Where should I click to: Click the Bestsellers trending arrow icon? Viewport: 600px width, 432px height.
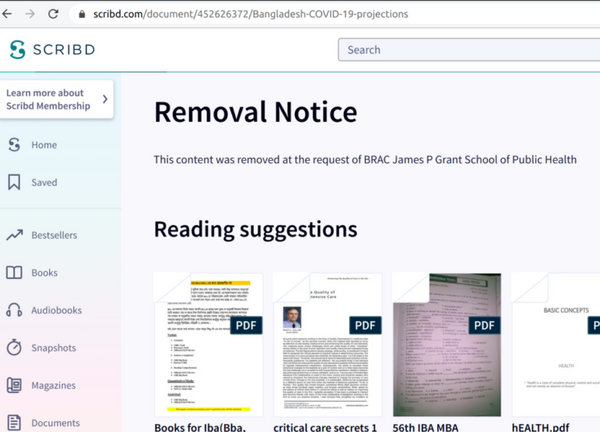[x=15, y=235]
